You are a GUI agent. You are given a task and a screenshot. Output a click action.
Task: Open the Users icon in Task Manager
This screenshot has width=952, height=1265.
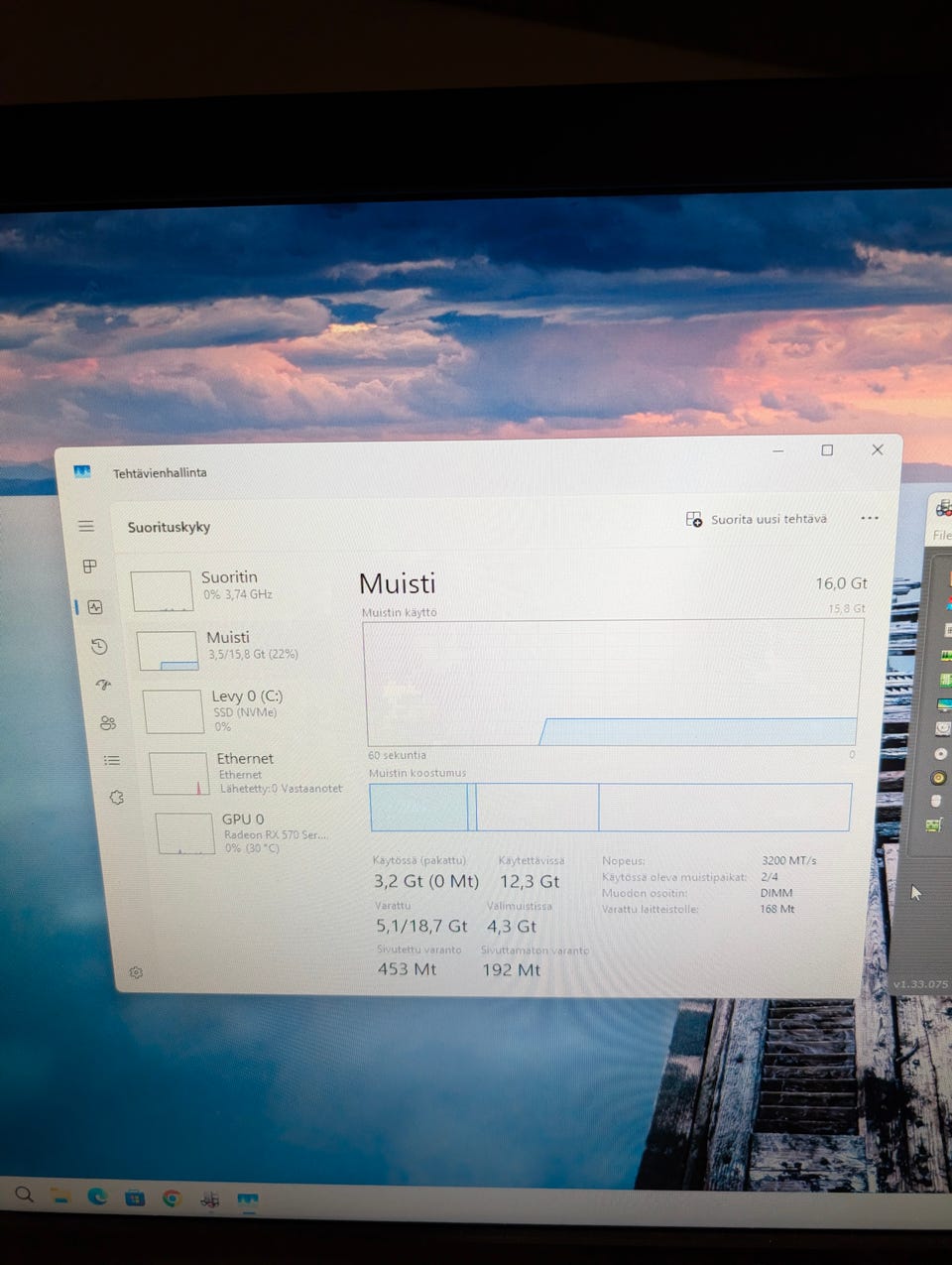[x=108, y=723]
